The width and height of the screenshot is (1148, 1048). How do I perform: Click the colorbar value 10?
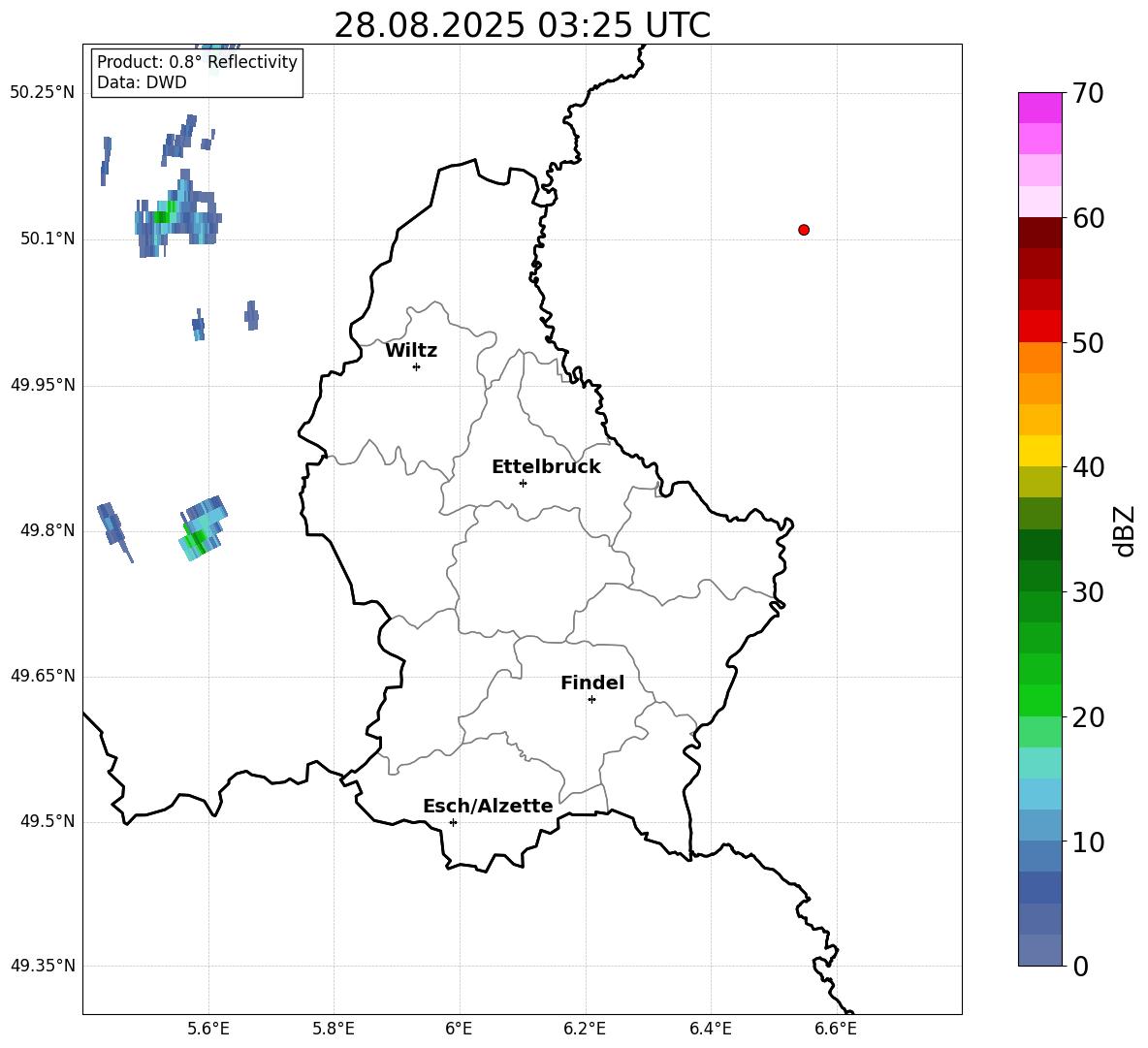tap(1088, 842)
